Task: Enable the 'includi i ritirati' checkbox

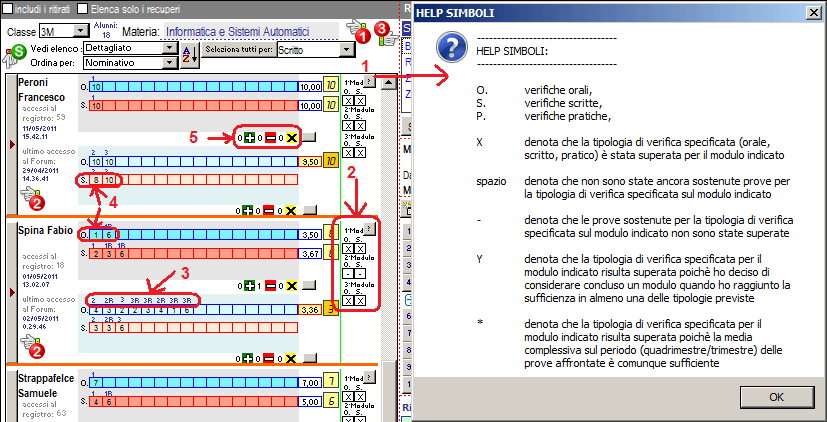Action: pos(9,8)
